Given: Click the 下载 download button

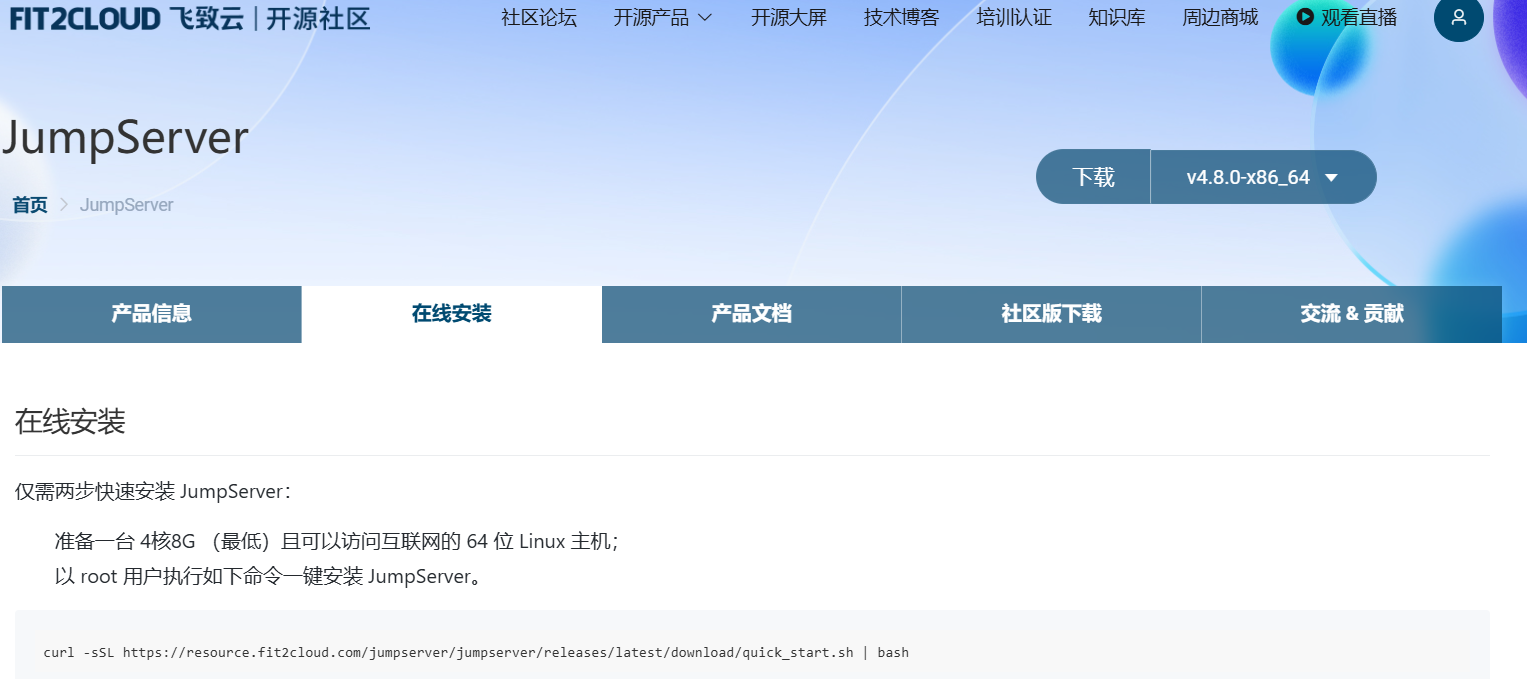Looking at the screenshot, I should pyautogui.click(x=1093, y=176).
